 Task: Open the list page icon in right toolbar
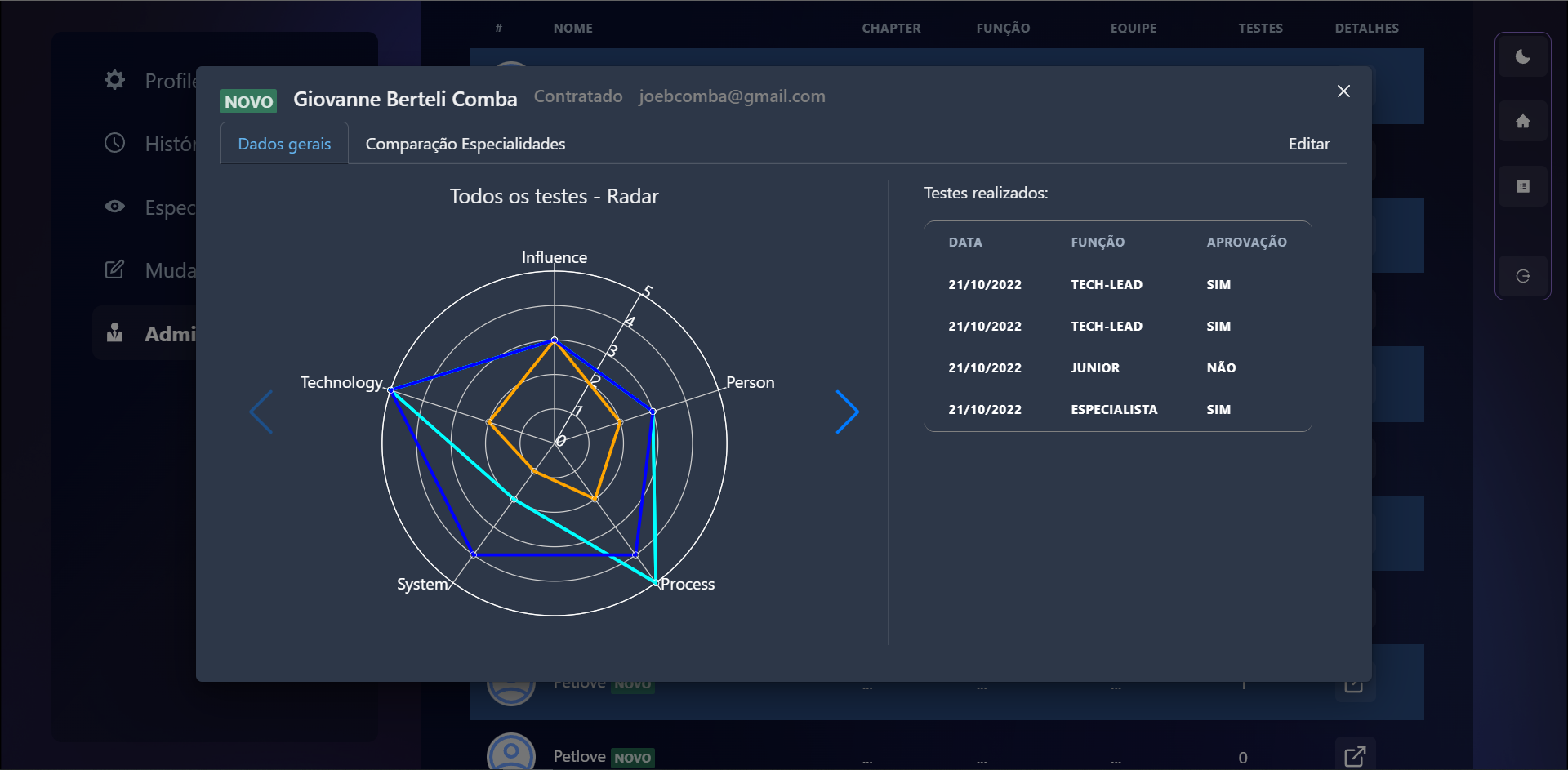click(x=1522, y=186)
